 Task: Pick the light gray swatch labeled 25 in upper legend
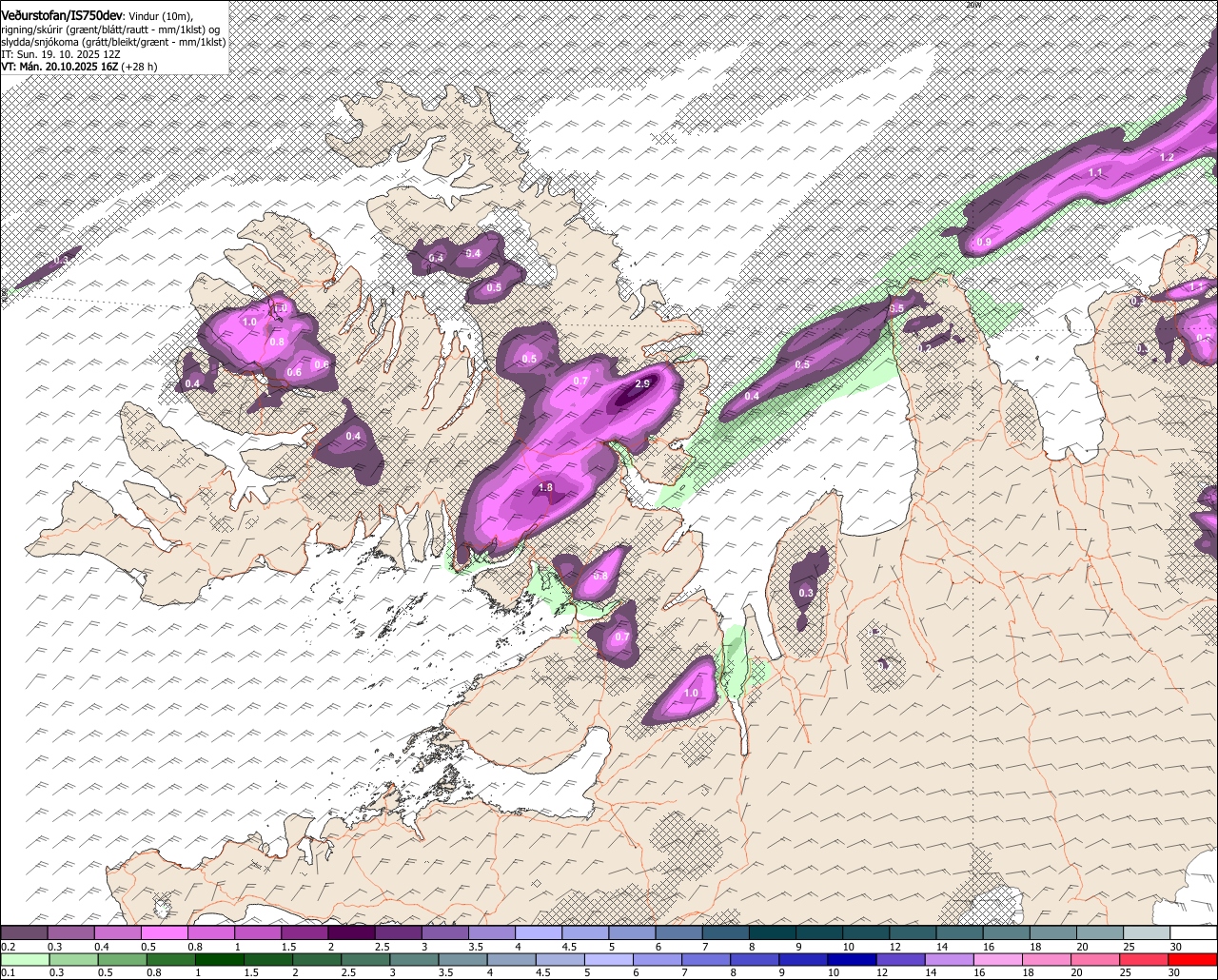1147,932
